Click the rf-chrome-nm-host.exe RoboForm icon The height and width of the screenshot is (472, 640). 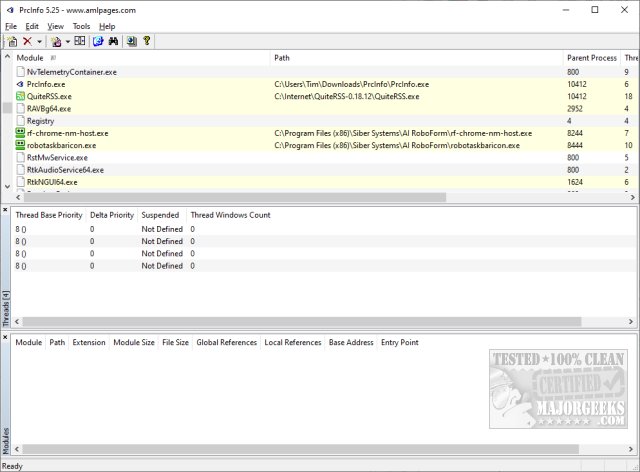click(x=20, y=133)
